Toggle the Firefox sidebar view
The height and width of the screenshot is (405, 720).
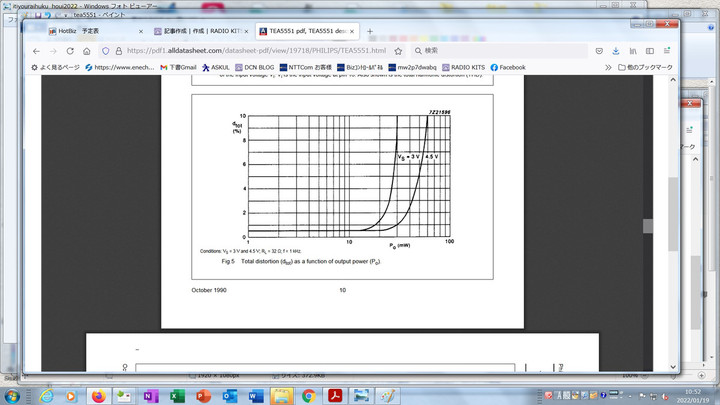[x=651, y=50]
